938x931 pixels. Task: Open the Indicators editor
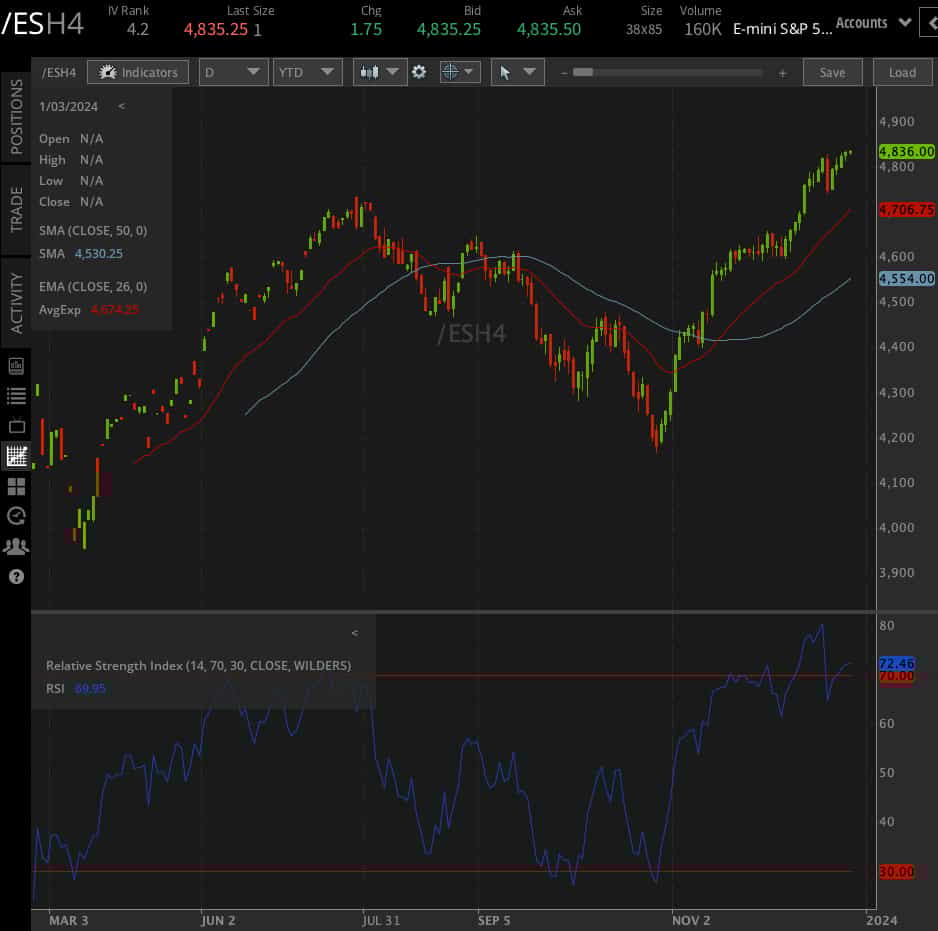(138, 72)
